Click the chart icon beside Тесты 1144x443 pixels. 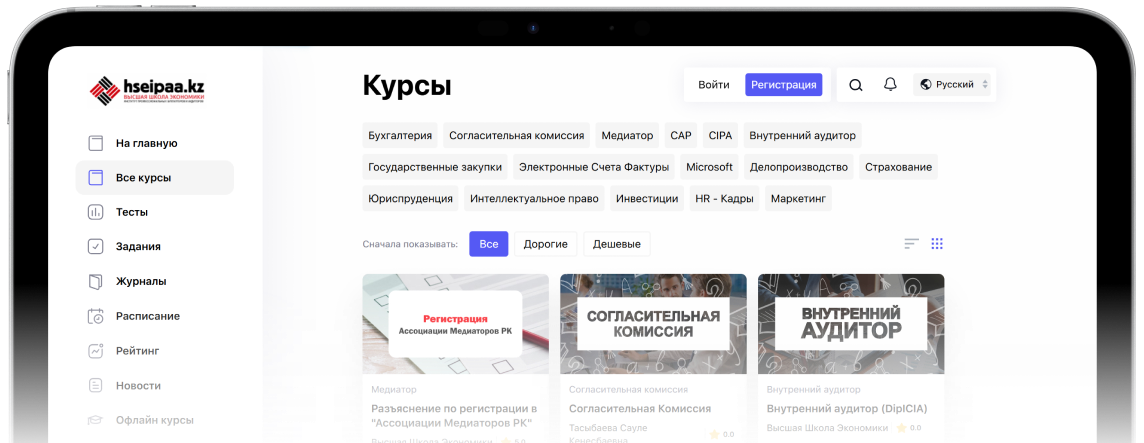(96, 212)
